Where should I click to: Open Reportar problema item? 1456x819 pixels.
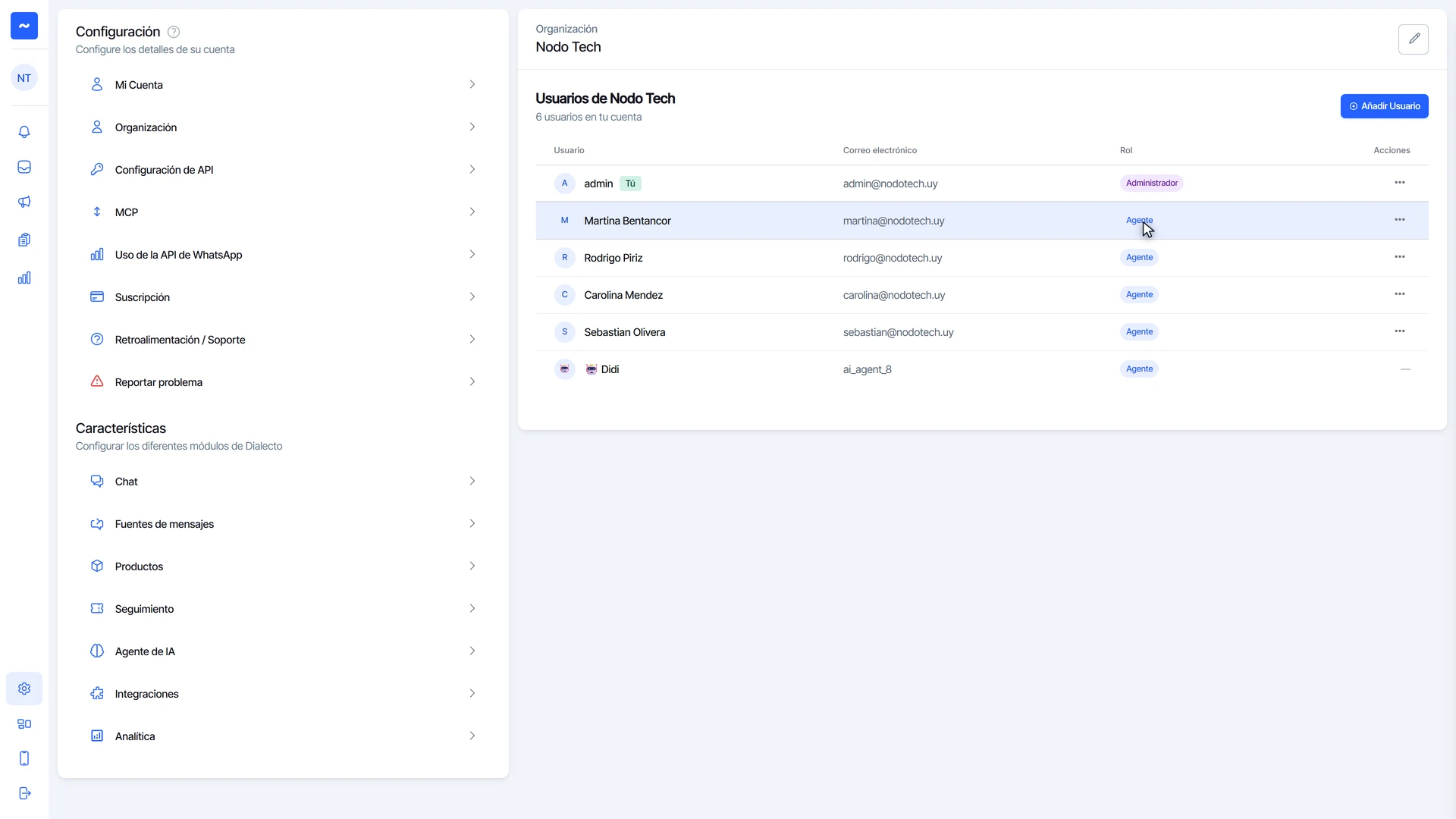coord(283,382)
